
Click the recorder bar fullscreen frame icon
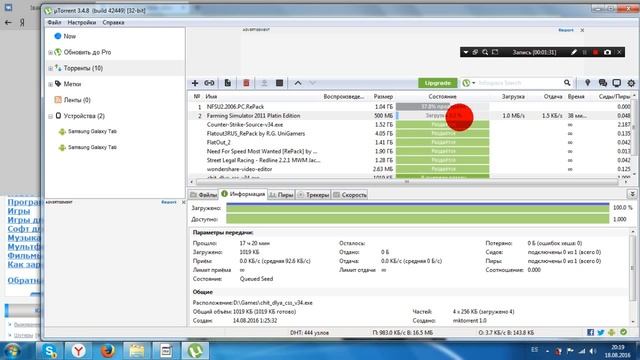click(x=495, y=52)
